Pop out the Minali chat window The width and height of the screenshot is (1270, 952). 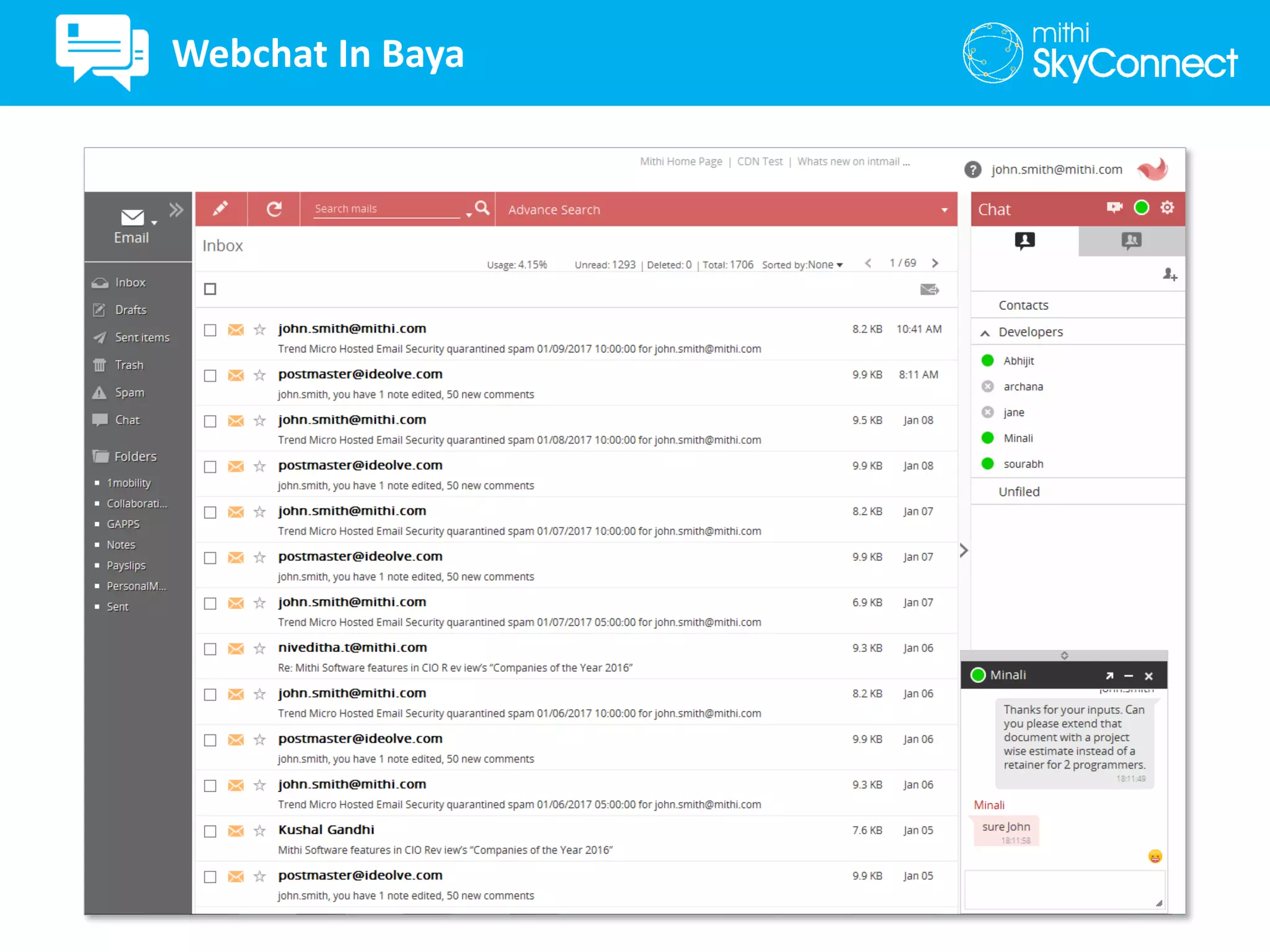(1109, 676)
